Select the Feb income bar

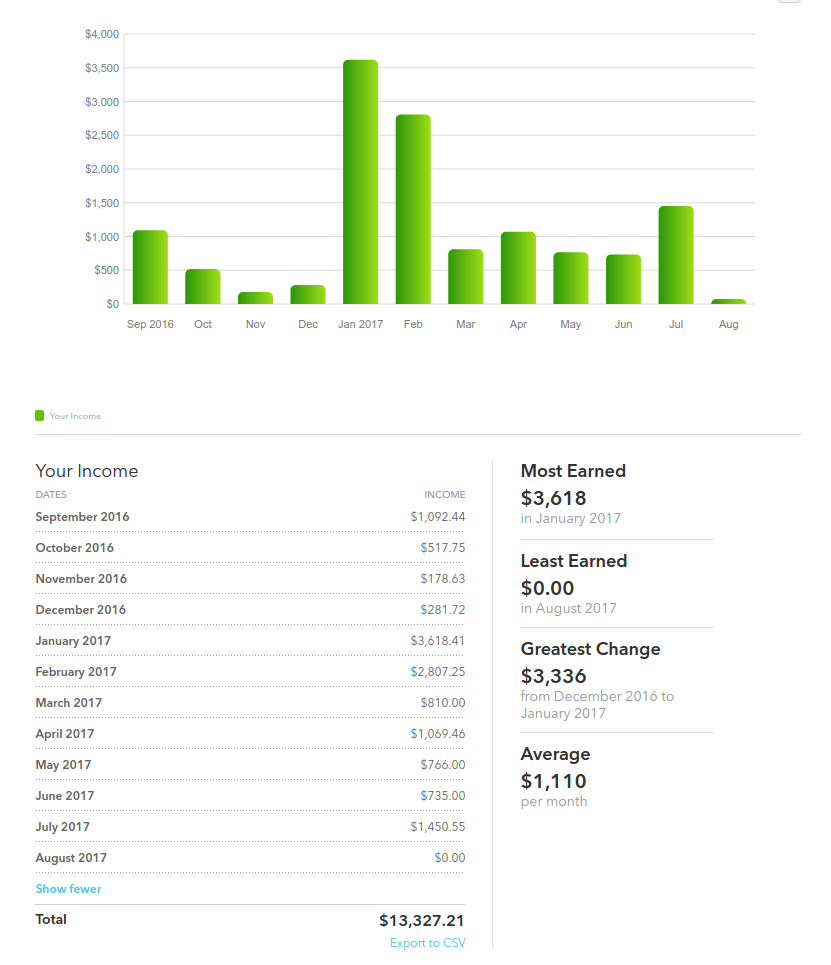413,209
